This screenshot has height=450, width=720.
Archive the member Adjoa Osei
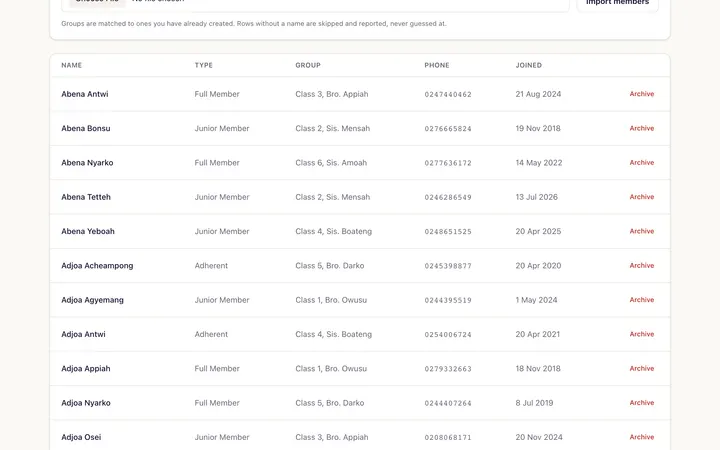click(x=641, y=437)
